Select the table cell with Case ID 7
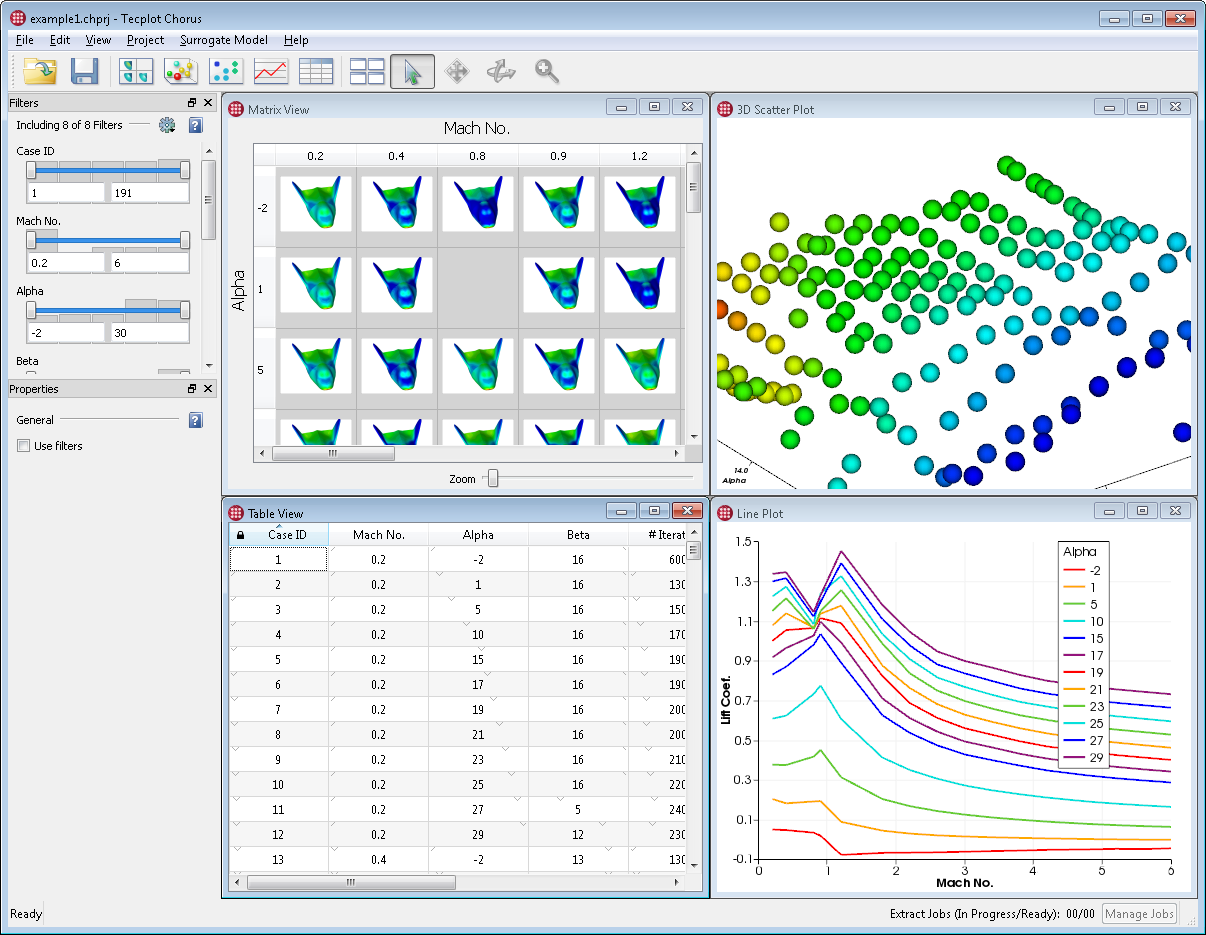1206x935 pixels. [279, 709]
